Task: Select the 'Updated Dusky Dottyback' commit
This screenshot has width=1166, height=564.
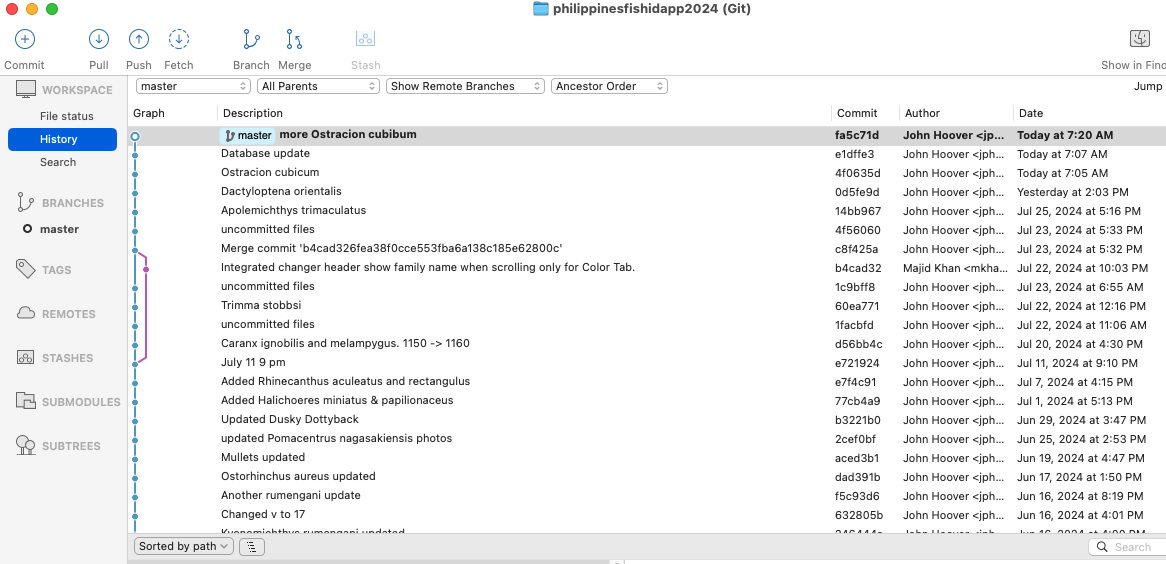Action: [x=647, y=420]
